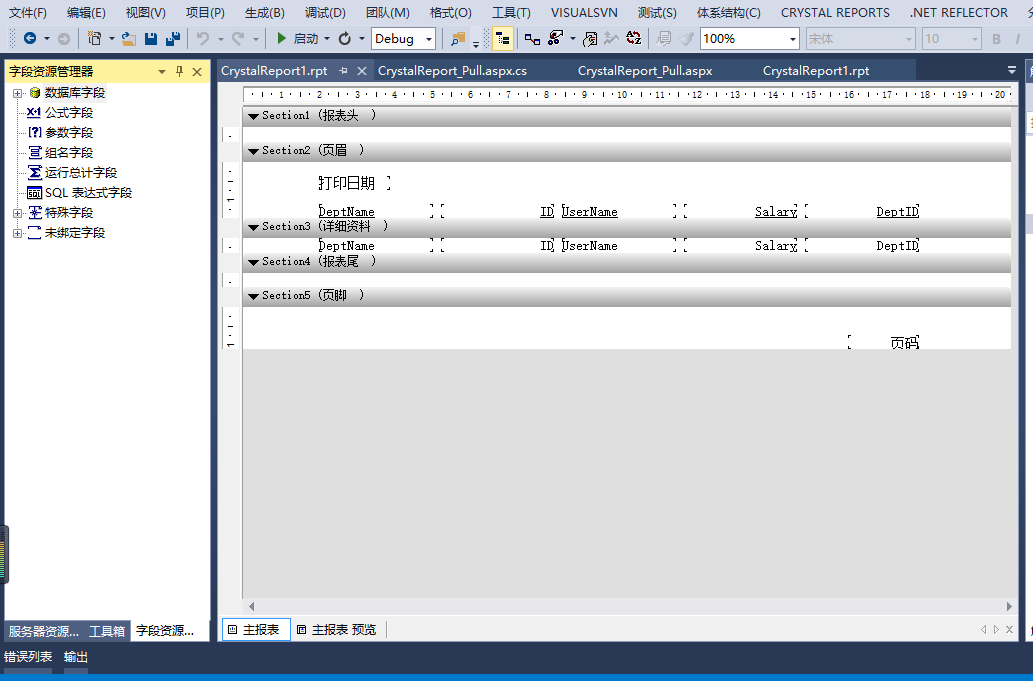Screen dimensions: 1033x681
Task: Click the redo arrow icon
Action: 238,39
